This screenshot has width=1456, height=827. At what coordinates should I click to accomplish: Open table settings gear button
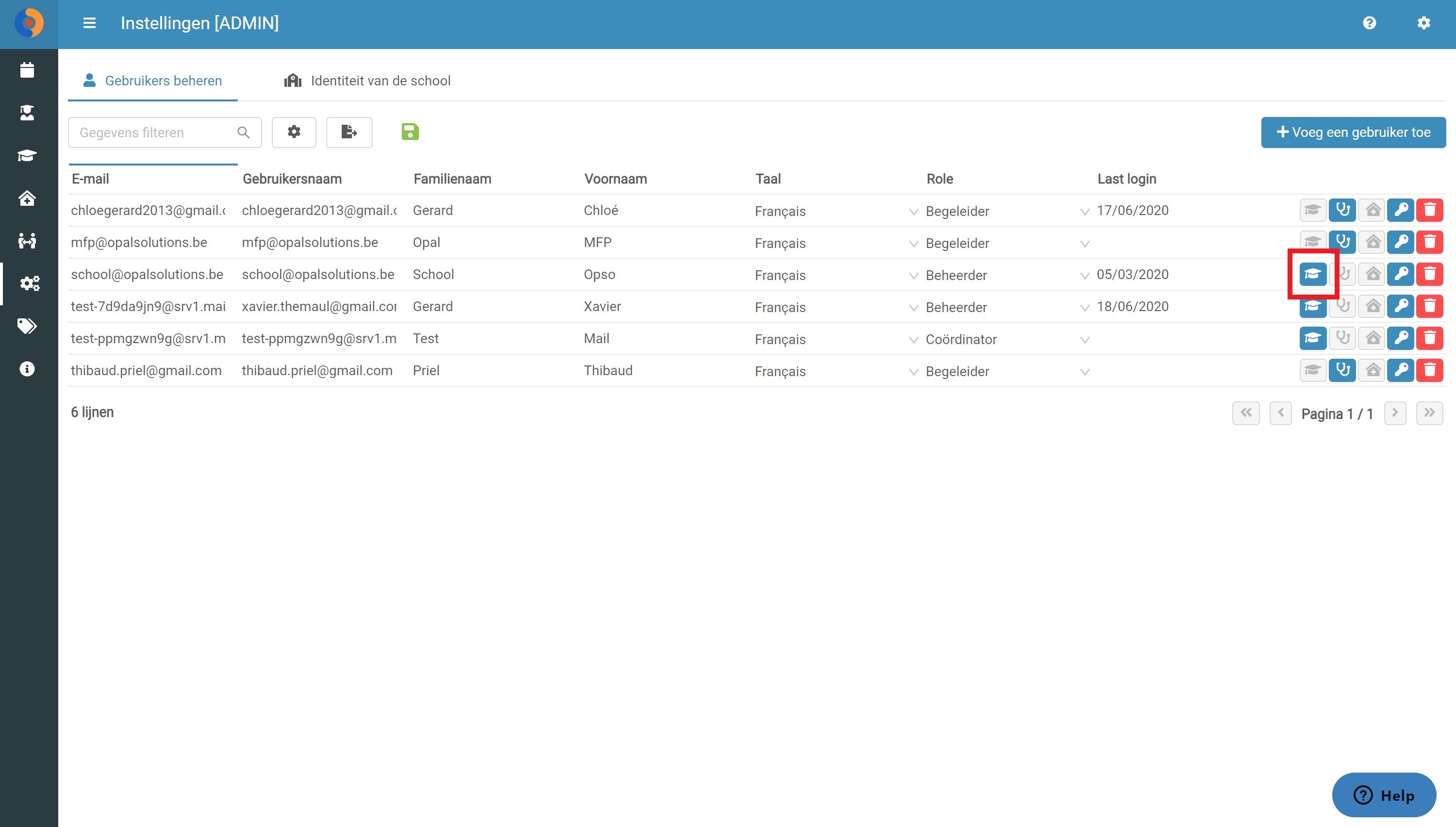coord(294,132)
